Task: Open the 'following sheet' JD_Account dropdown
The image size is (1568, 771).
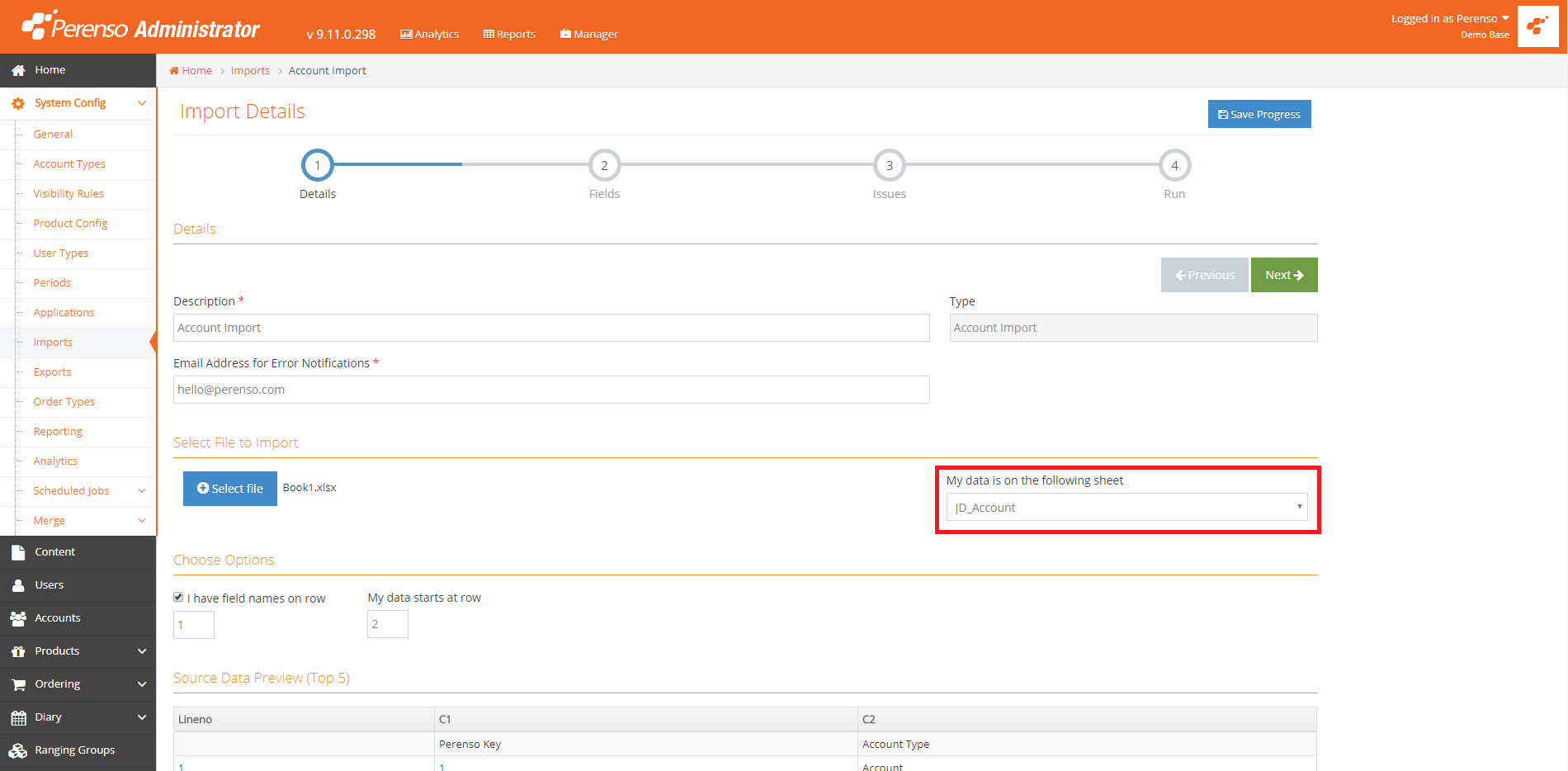Action: (x=1126, y=507)
